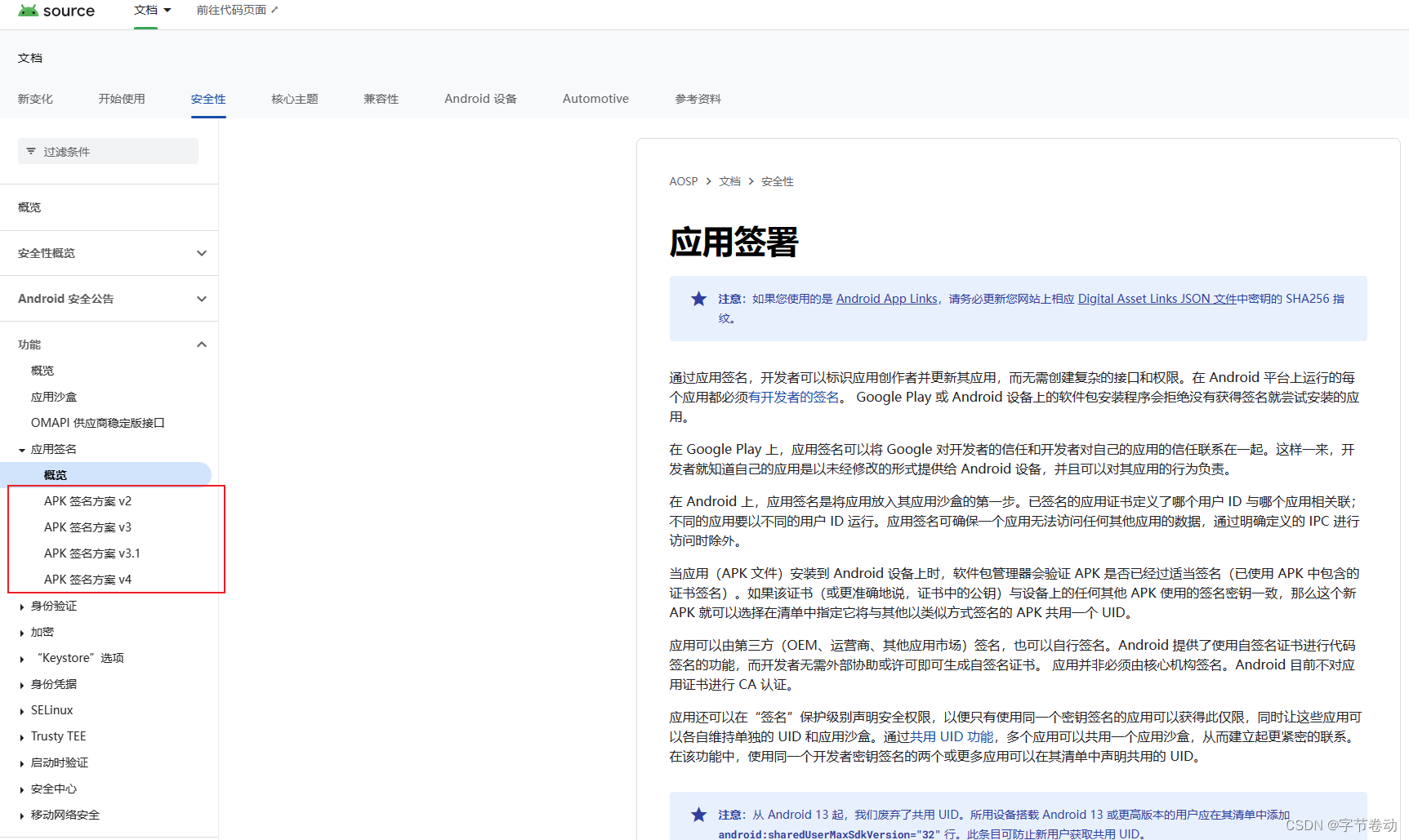Click the 安全性 breadcrumb link
The image size is (1409, 840).
click(778, 181)
